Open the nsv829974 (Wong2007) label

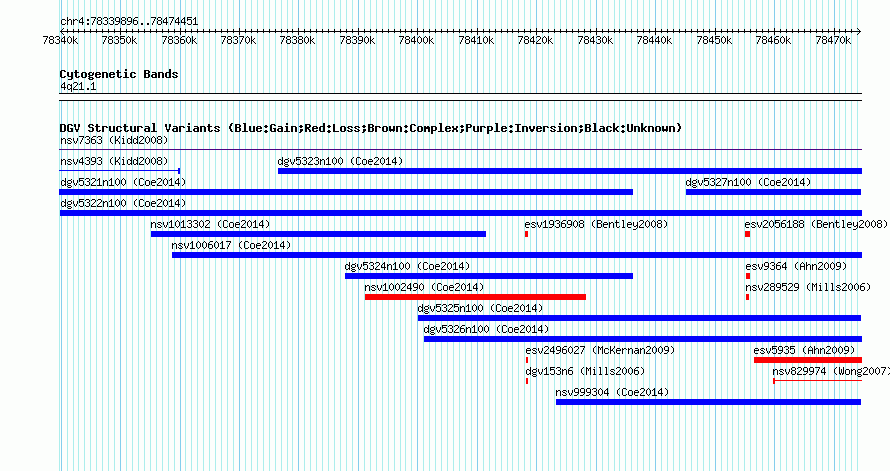pyautogui.click(x=831, y=371)
